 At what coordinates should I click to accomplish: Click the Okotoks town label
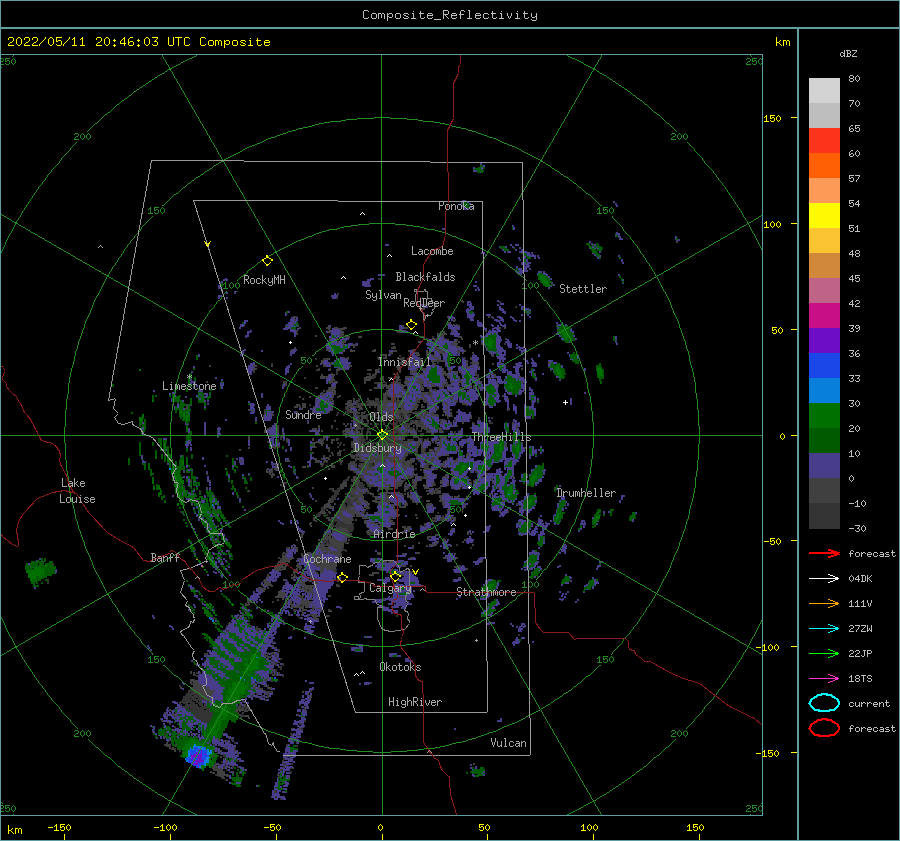pos(400,667)
